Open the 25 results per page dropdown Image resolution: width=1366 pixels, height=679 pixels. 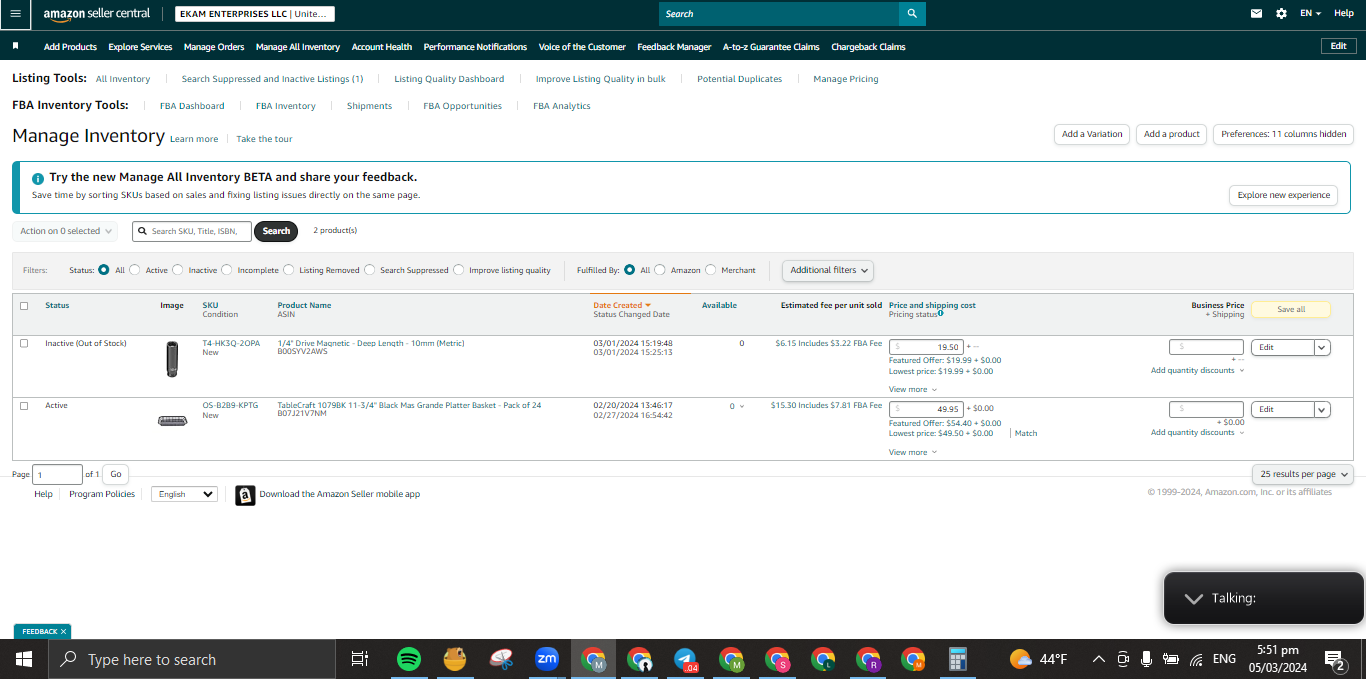click(1302, 474)
